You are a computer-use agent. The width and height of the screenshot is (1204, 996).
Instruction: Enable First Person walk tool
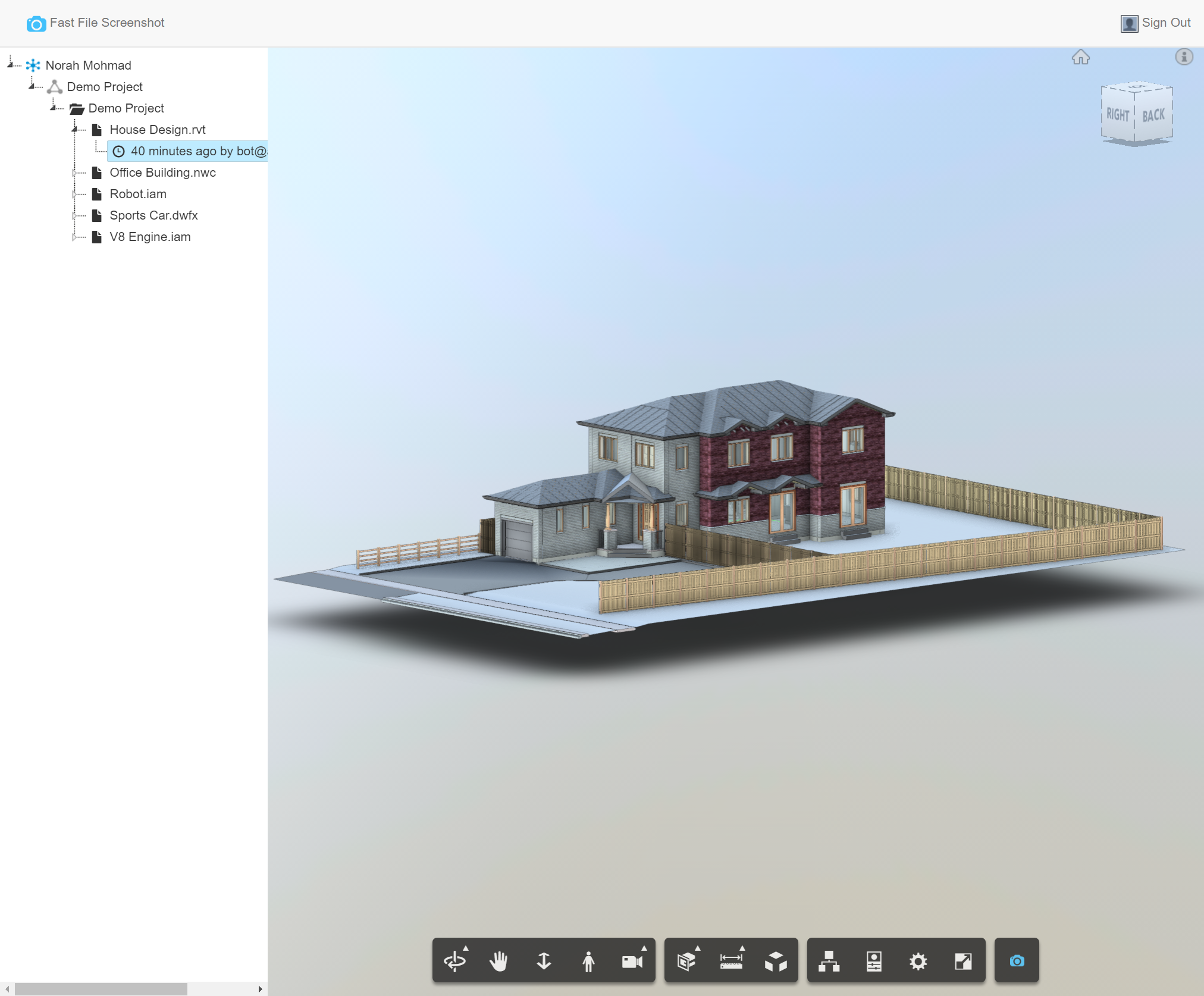[588, 961]
